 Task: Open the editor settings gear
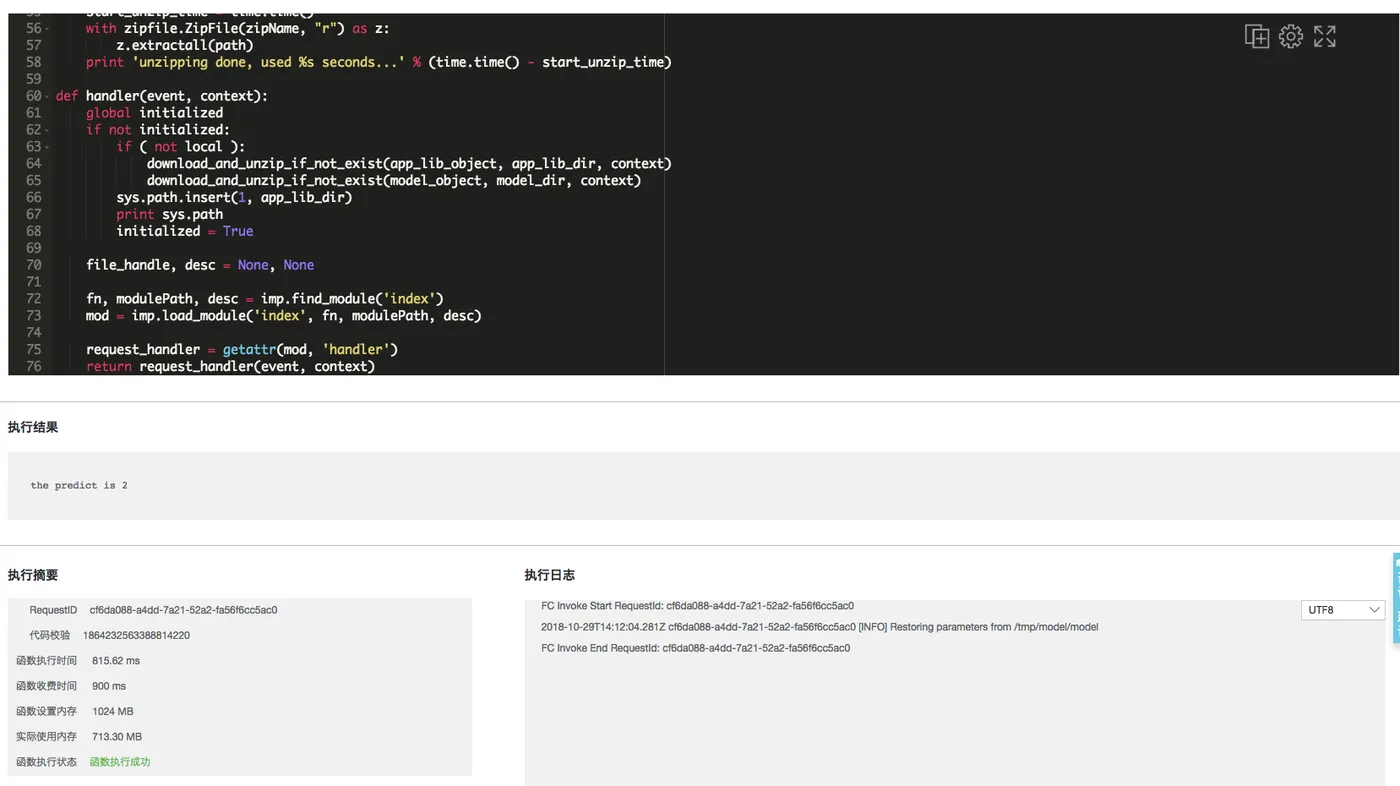click(x=1291, y=37)
